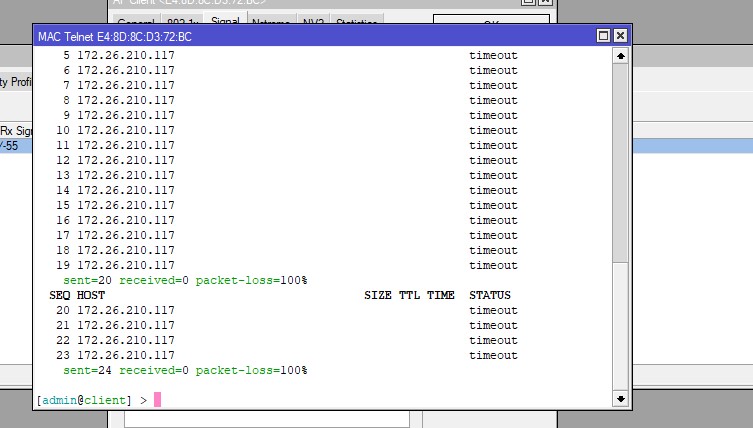
Task: Click the timeout status on seq 7 row
Action: point(493,85)
